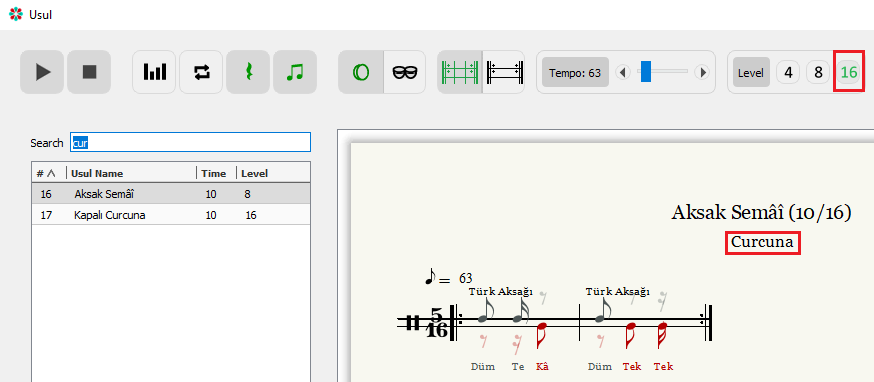The height and width of the screenshot is (382, 874).
Task: Click the tempo marking 63 in the score
Action: coord(465,278)
